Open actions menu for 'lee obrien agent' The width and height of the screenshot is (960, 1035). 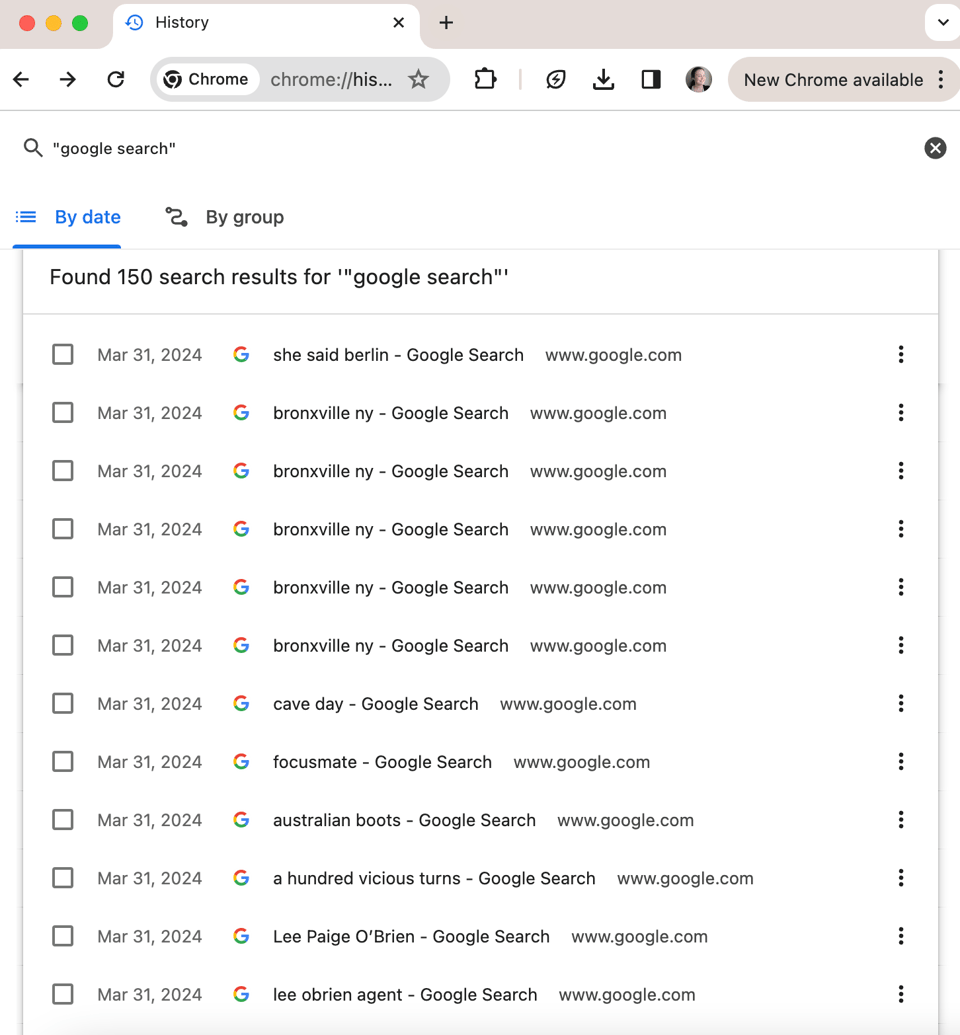(901, 994)
